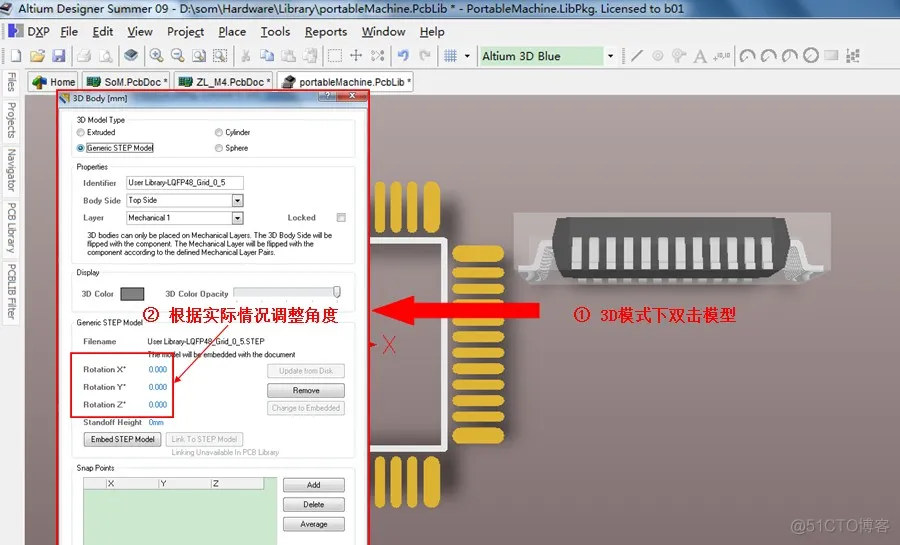Click the Standoff Height 0mm value
The width and height of the screenshot is (900, 545).
pos(156,422)
